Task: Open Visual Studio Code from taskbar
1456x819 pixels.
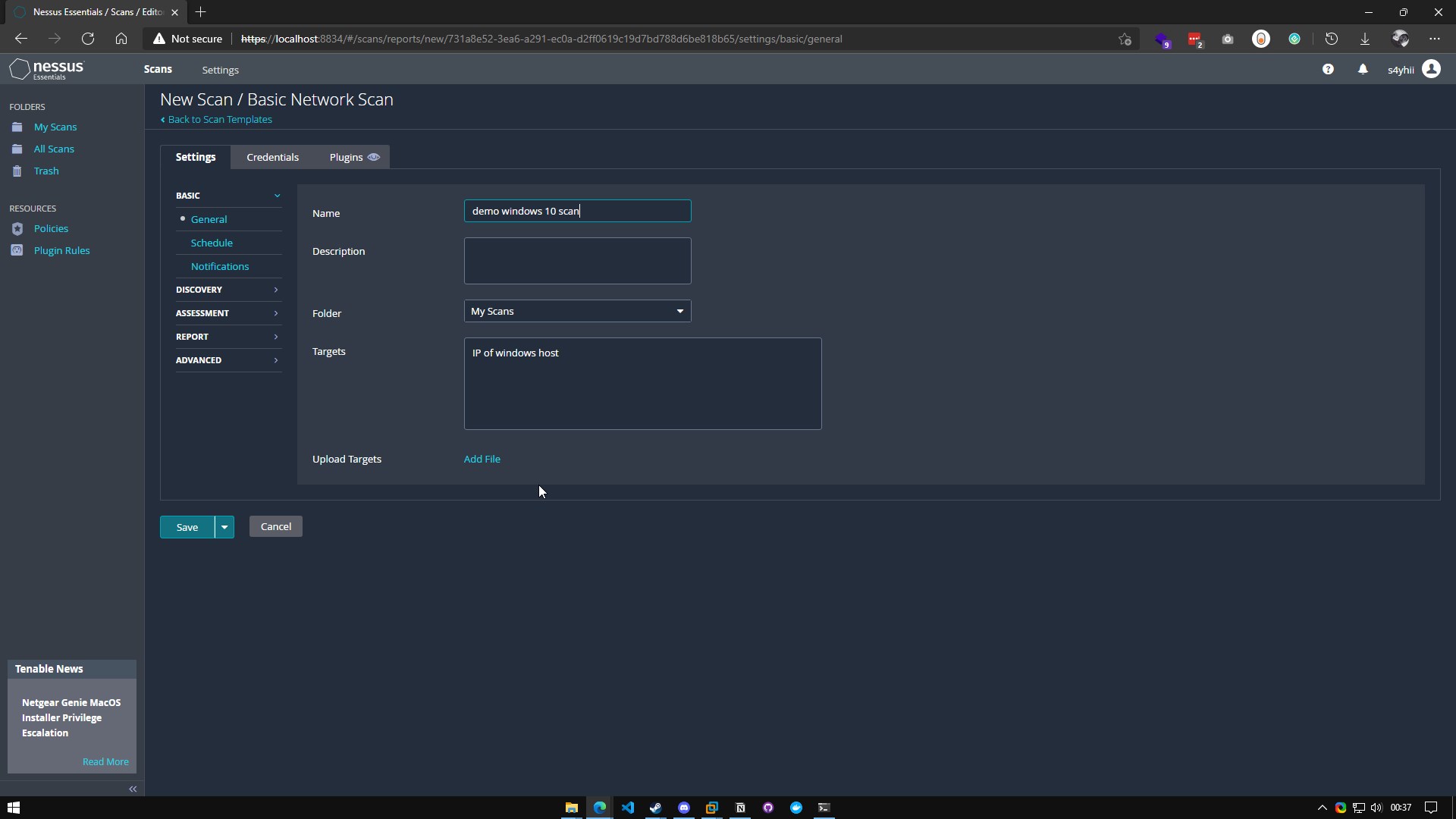Action: coord(628,808)
